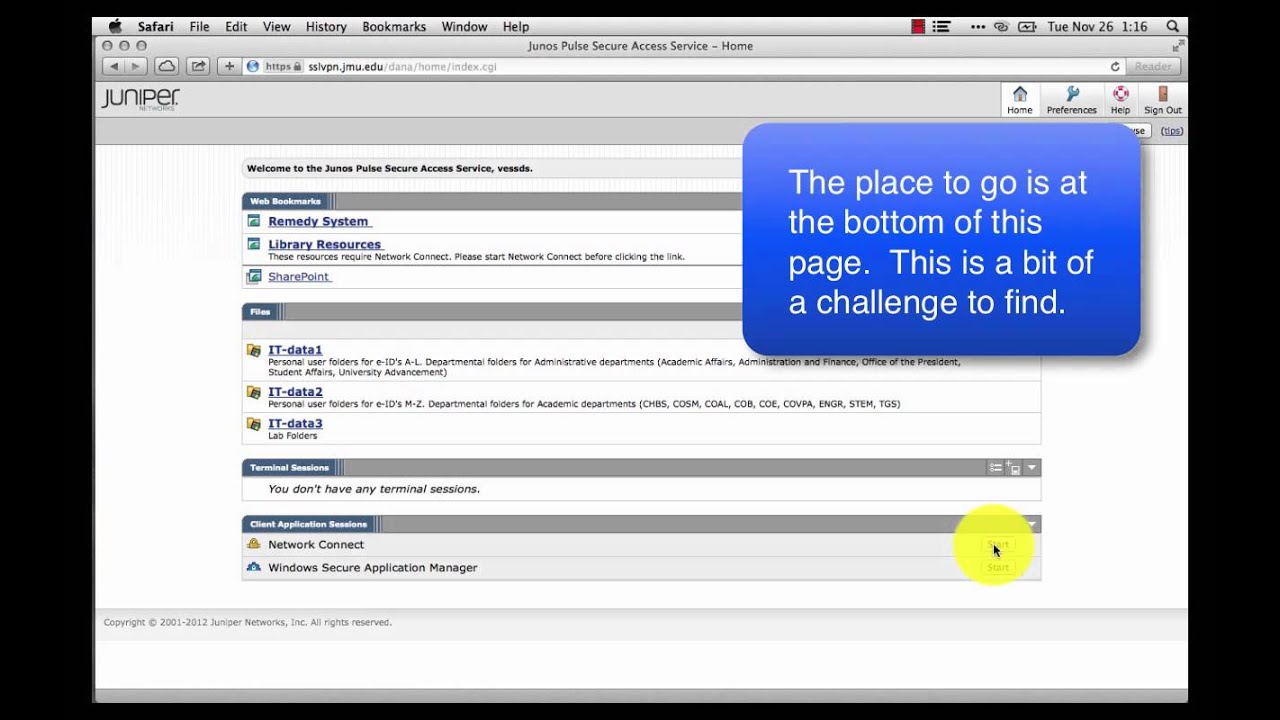The image size is (1280, 720).
Task: Open the Library Resources link
Action: (x=324, y=244)
